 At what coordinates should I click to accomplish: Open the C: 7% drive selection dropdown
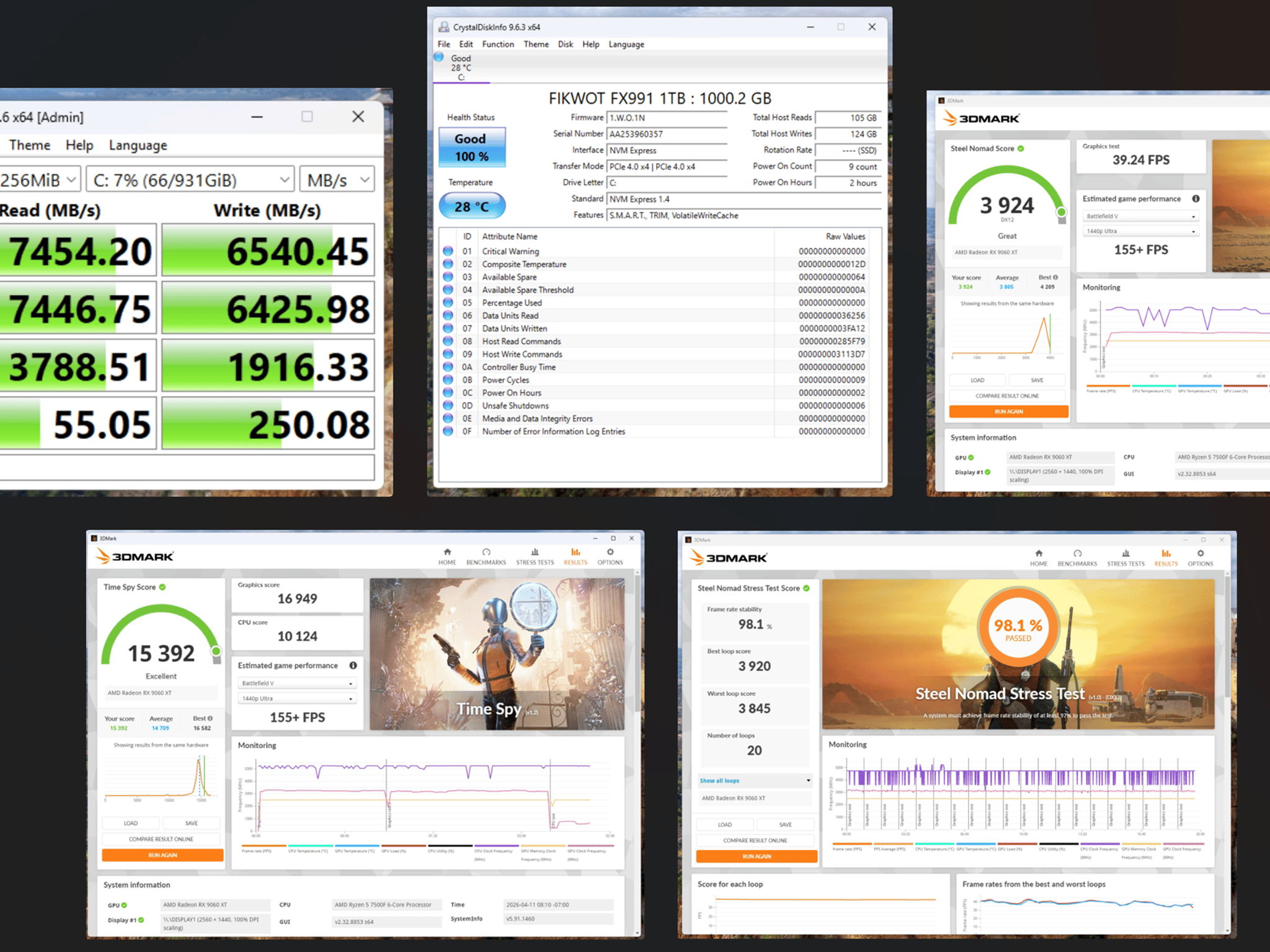(190, 180)
